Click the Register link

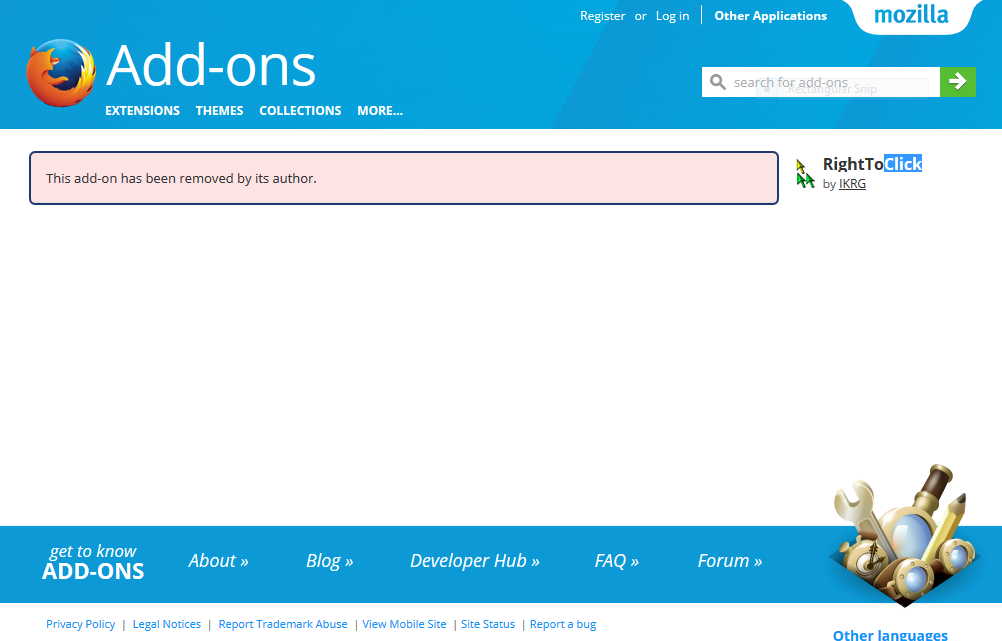(x=602, y=16)
